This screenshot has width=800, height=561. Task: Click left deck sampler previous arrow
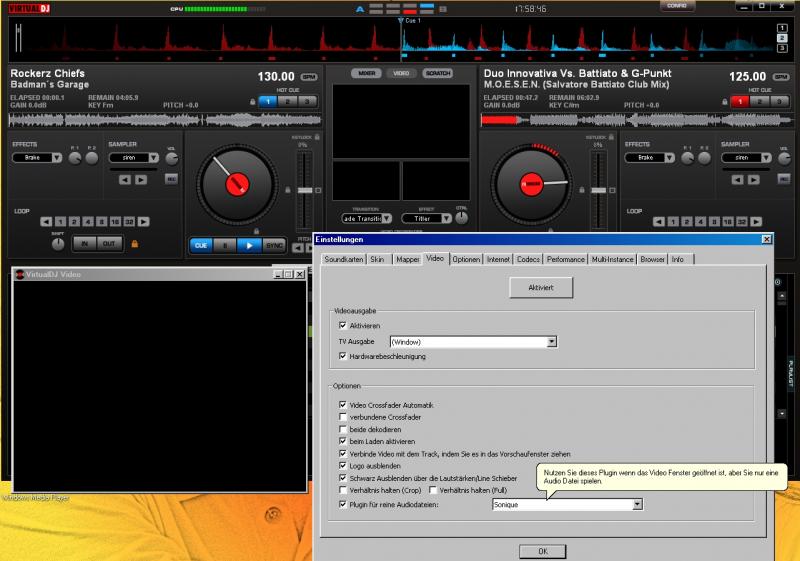pyautogui.click(x=125, y=180)
